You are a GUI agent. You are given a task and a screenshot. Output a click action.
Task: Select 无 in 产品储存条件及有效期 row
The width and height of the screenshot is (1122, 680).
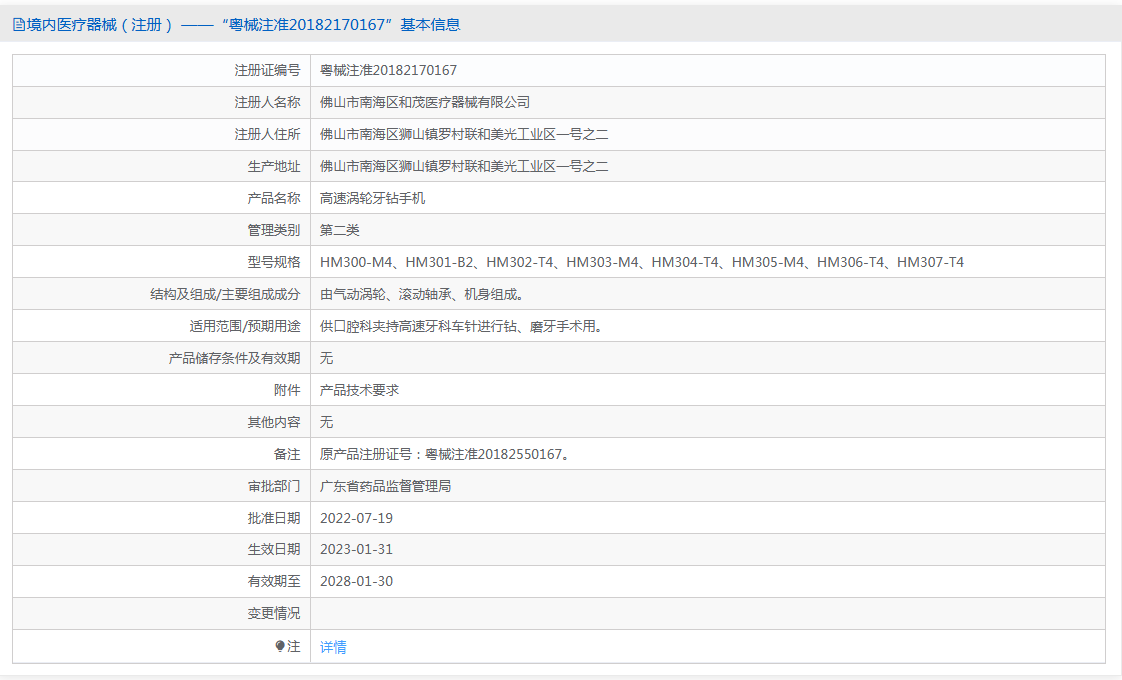point(326,358)
